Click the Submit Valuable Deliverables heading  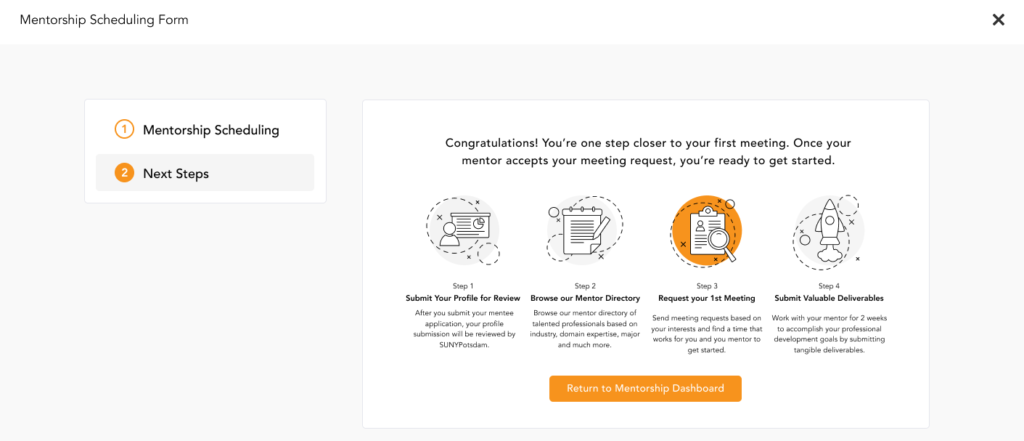click(829, 298)
